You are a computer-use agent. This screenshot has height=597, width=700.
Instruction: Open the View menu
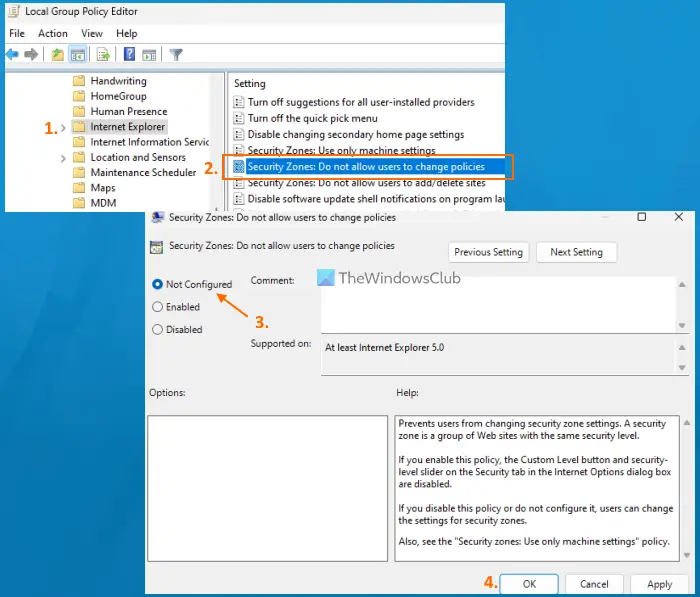click(92, 33)
